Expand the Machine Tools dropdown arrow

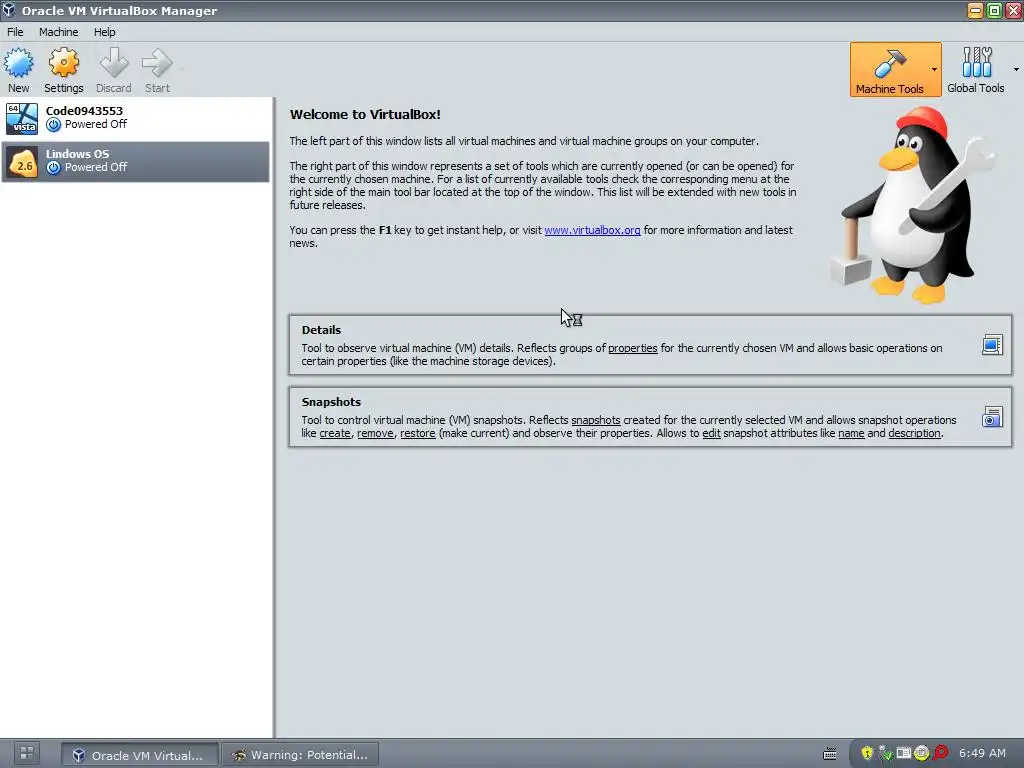click(935, 70)
